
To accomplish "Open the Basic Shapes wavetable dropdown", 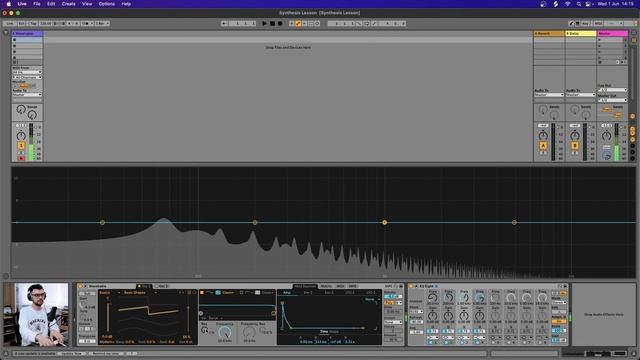I will (141, 293).
